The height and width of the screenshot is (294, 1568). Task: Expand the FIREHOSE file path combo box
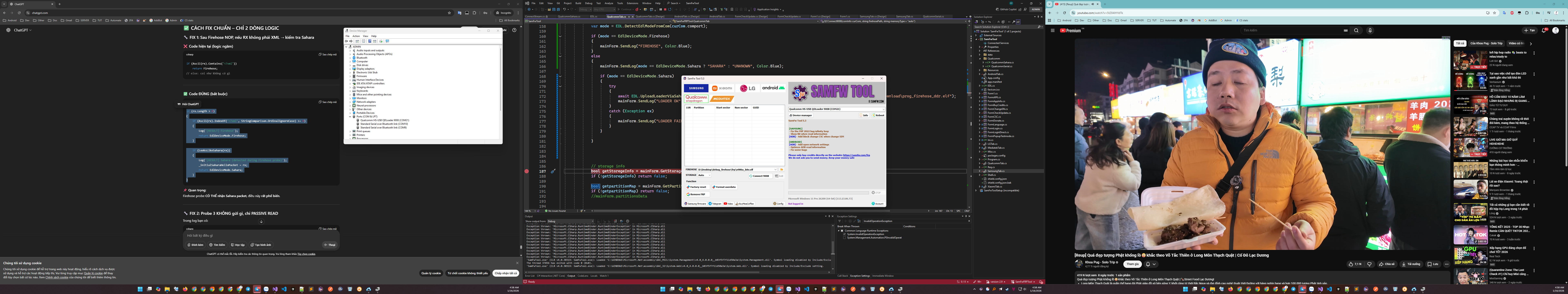click(x=775, y=170)
